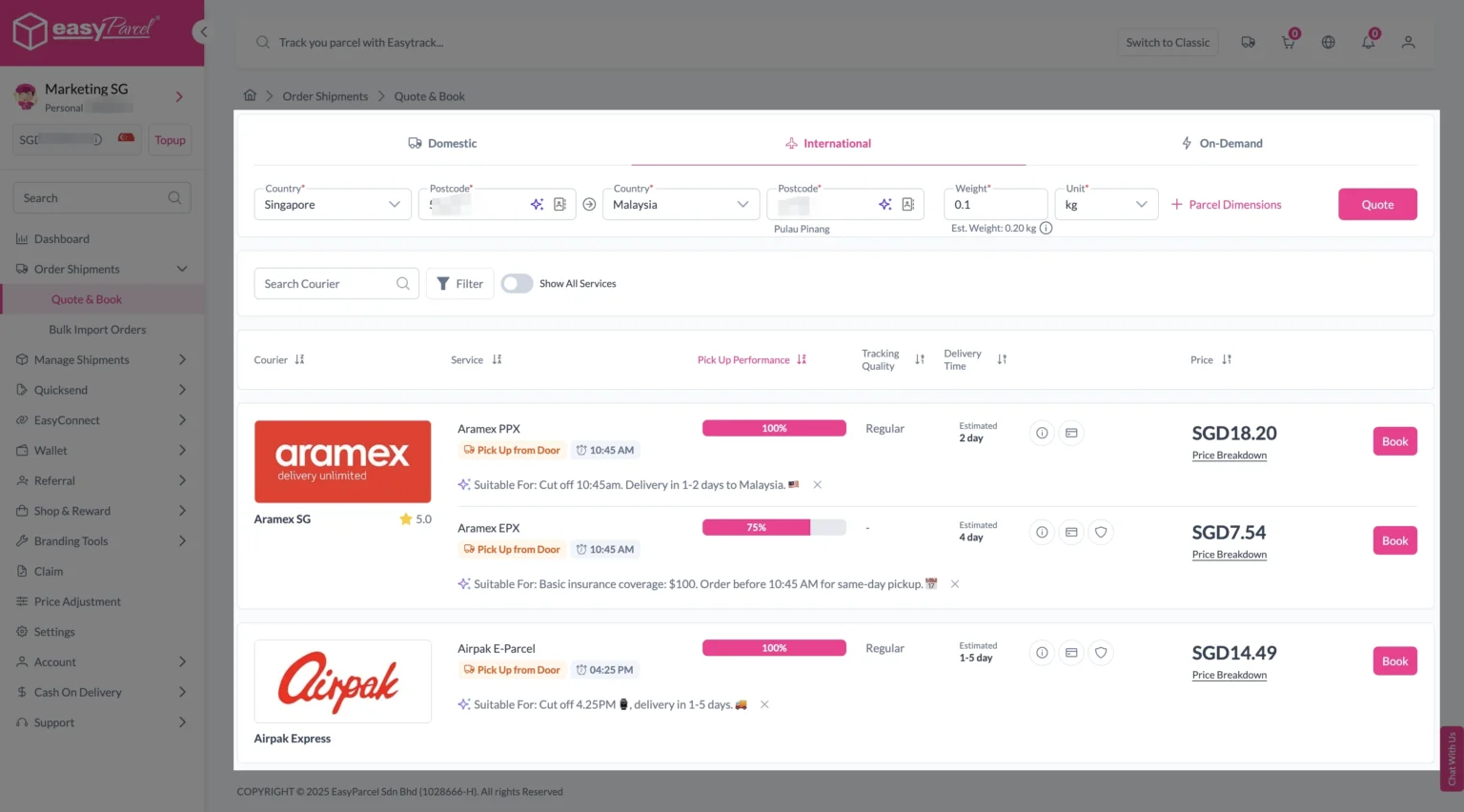
Task: Book the Airpak E-Parcel service
Action: coord(1394,661)
